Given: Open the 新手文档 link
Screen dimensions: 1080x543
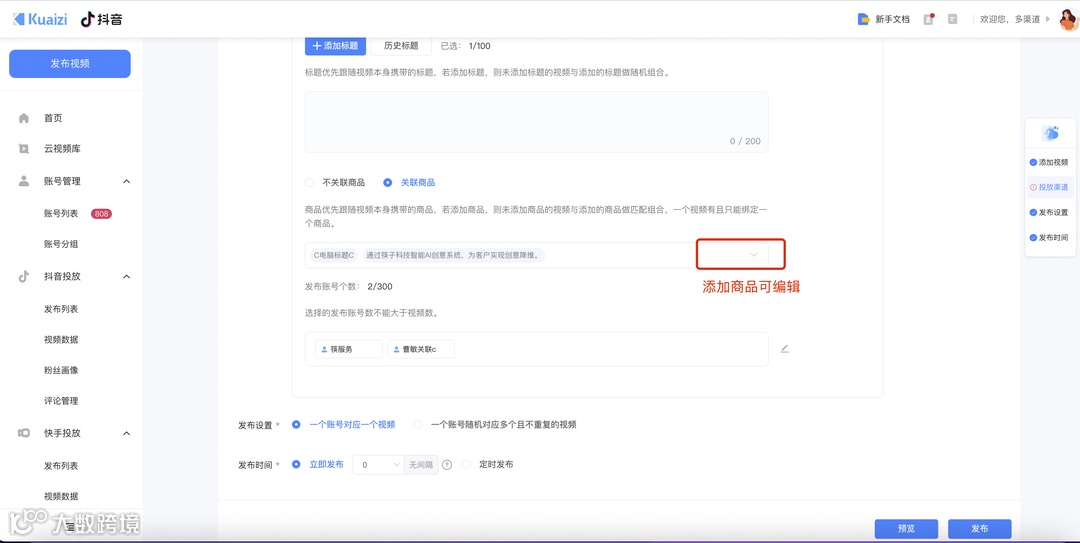Looking at the screenshot, I should coord(893,19).
